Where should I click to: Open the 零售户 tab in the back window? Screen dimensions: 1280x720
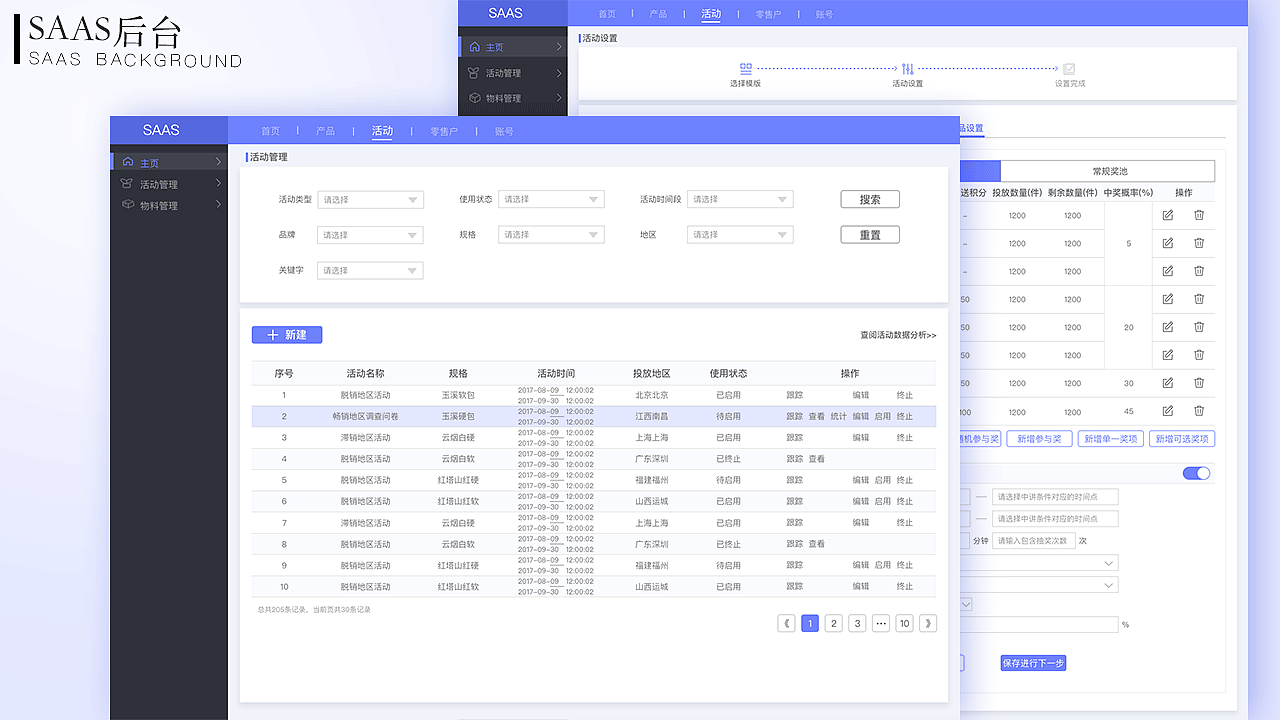pyautogui.click(x=768, y=14)
